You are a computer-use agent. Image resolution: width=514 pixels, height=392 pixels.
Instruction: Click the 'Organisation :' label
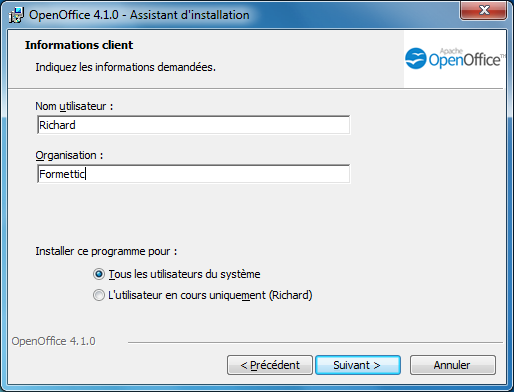[69, 155]
